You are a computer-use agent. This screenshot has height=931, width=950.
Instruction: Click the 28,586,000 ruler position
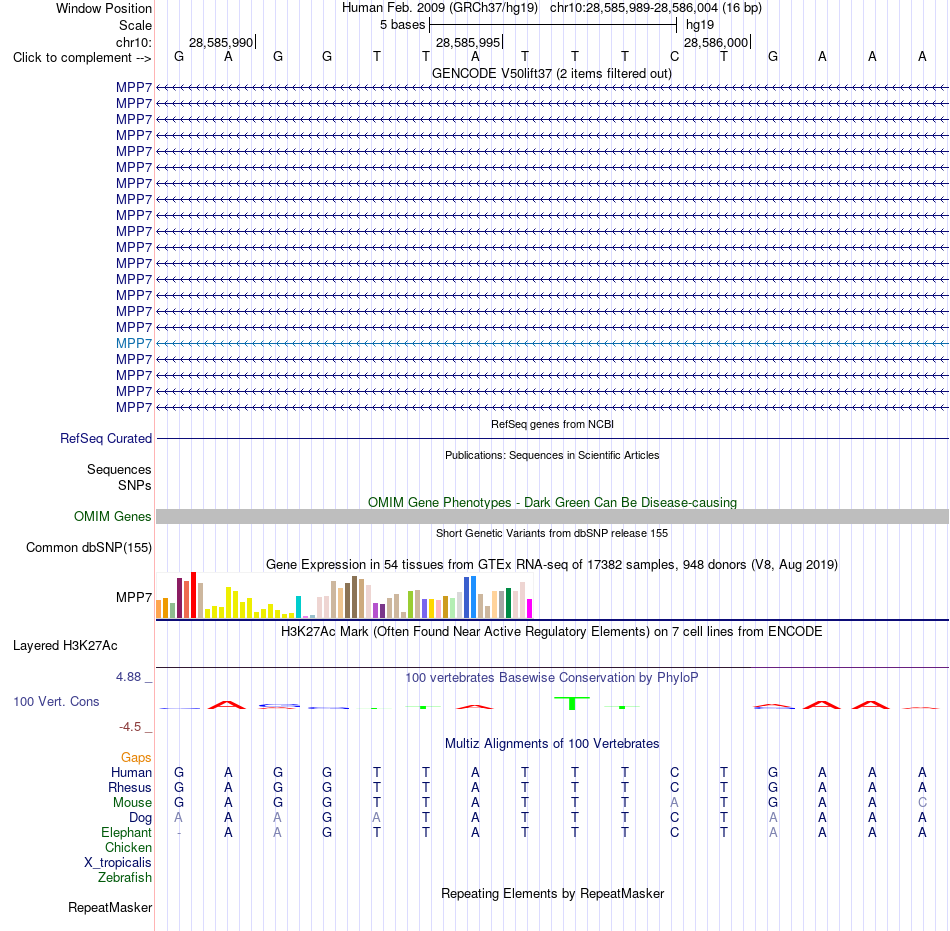(716, 42)
